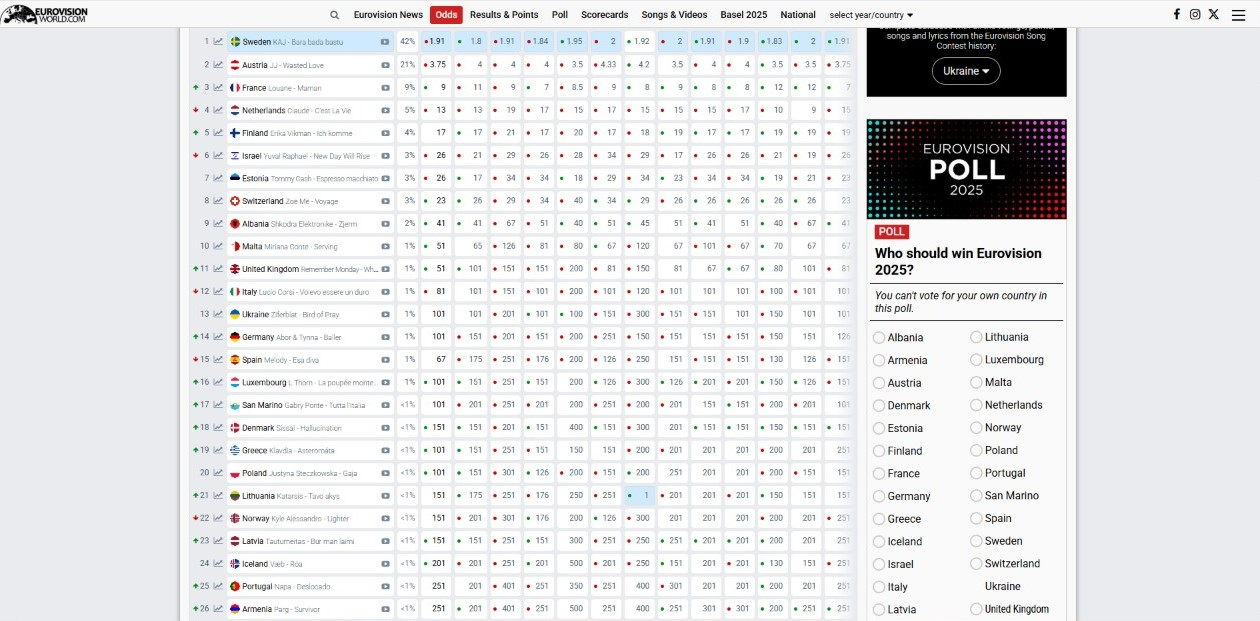Open the Eurovision News menu
This screenshot has width=1260, height=621.
[x=388, y=15]
